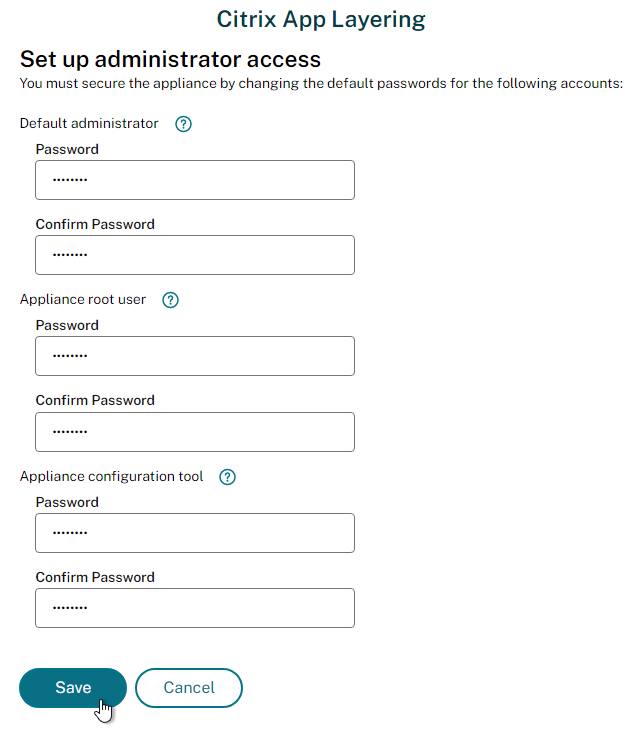Open help icon beside Appliance configuration tool

point(227,477)
